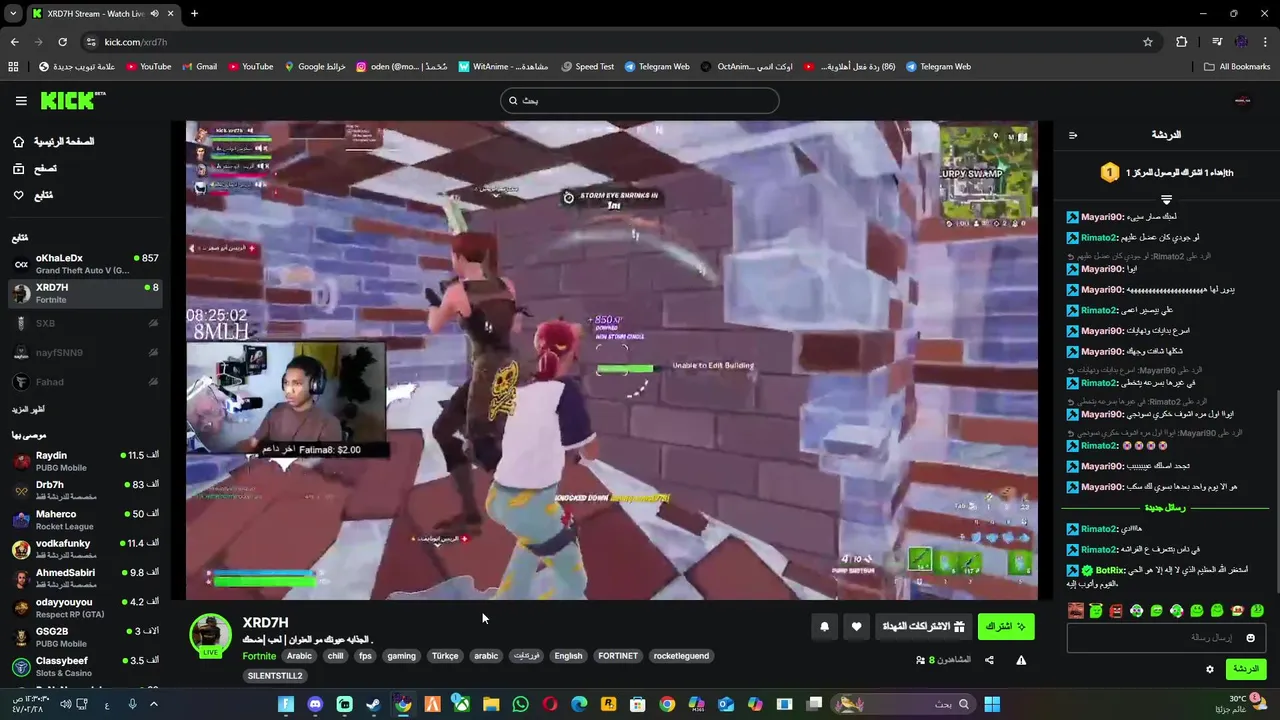Image resolution: width=1280 pixels, height=720 pixels.
Task: Open Discord from the taskbar
Action: [x=316, y=705]
